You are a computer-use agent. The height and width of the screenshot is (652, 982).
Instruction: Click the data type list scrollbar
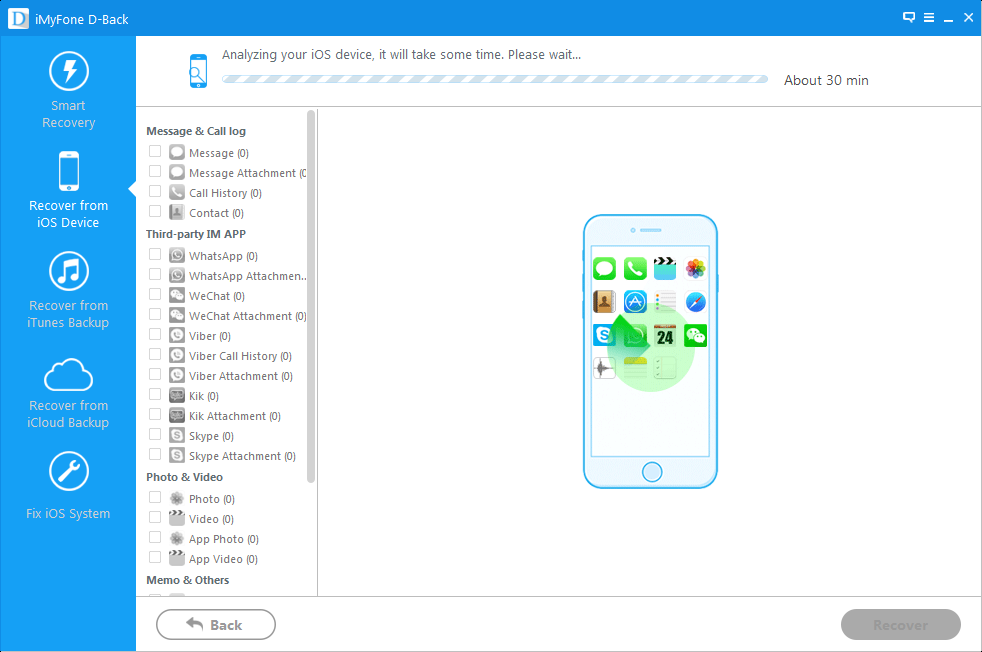pyautogui.click(x=311, y=296)
